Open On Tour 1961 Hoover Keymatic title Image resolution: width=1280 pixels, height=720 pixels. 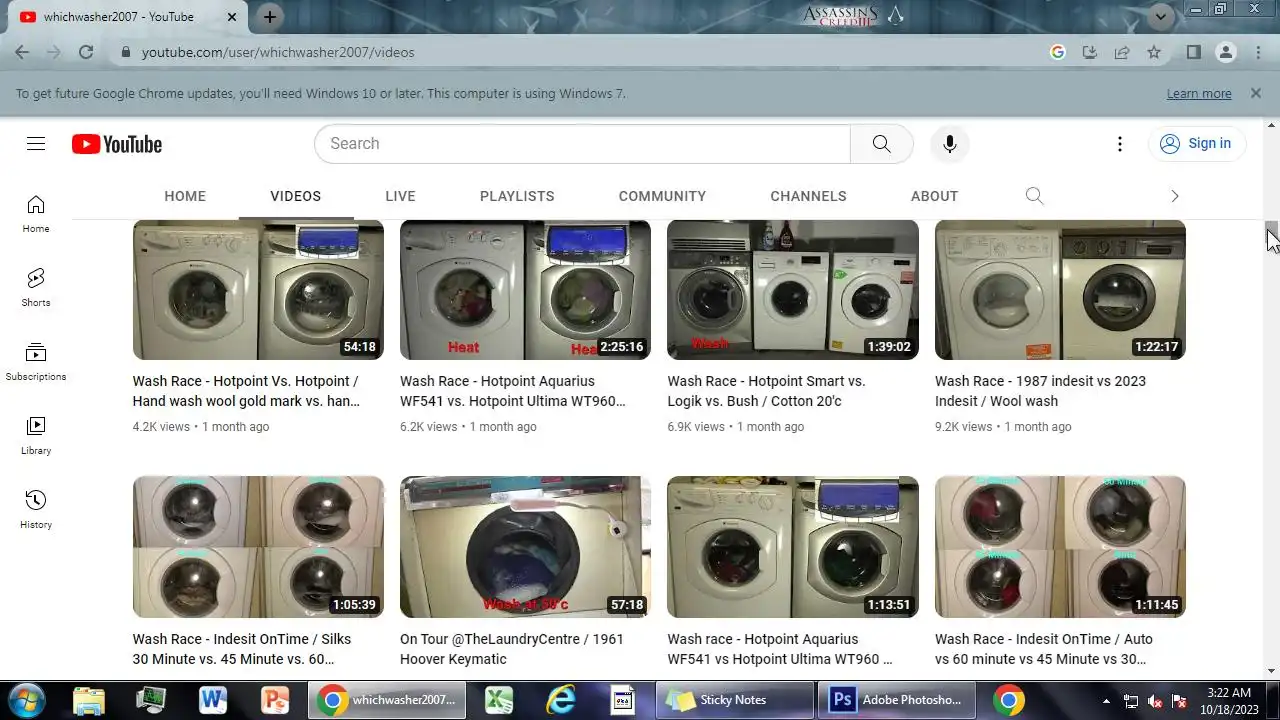tap(512, 649)
